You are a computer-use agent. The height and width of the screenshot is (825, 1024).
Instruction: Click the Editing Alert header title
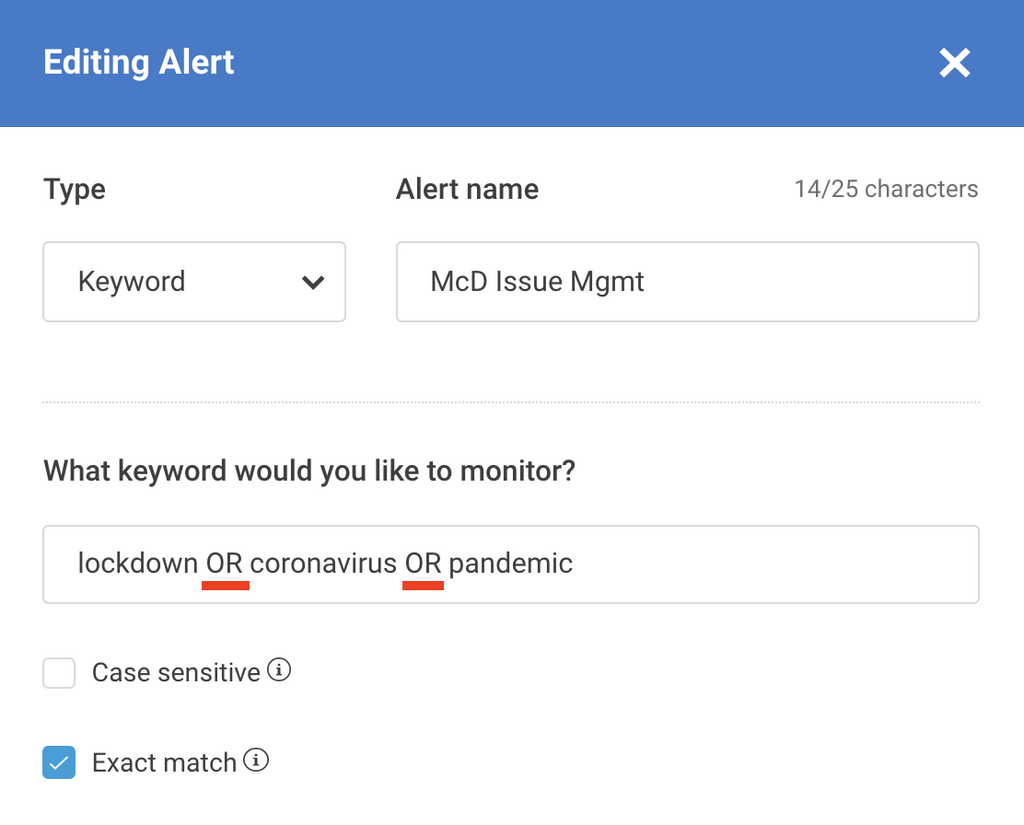coord(139,62)
